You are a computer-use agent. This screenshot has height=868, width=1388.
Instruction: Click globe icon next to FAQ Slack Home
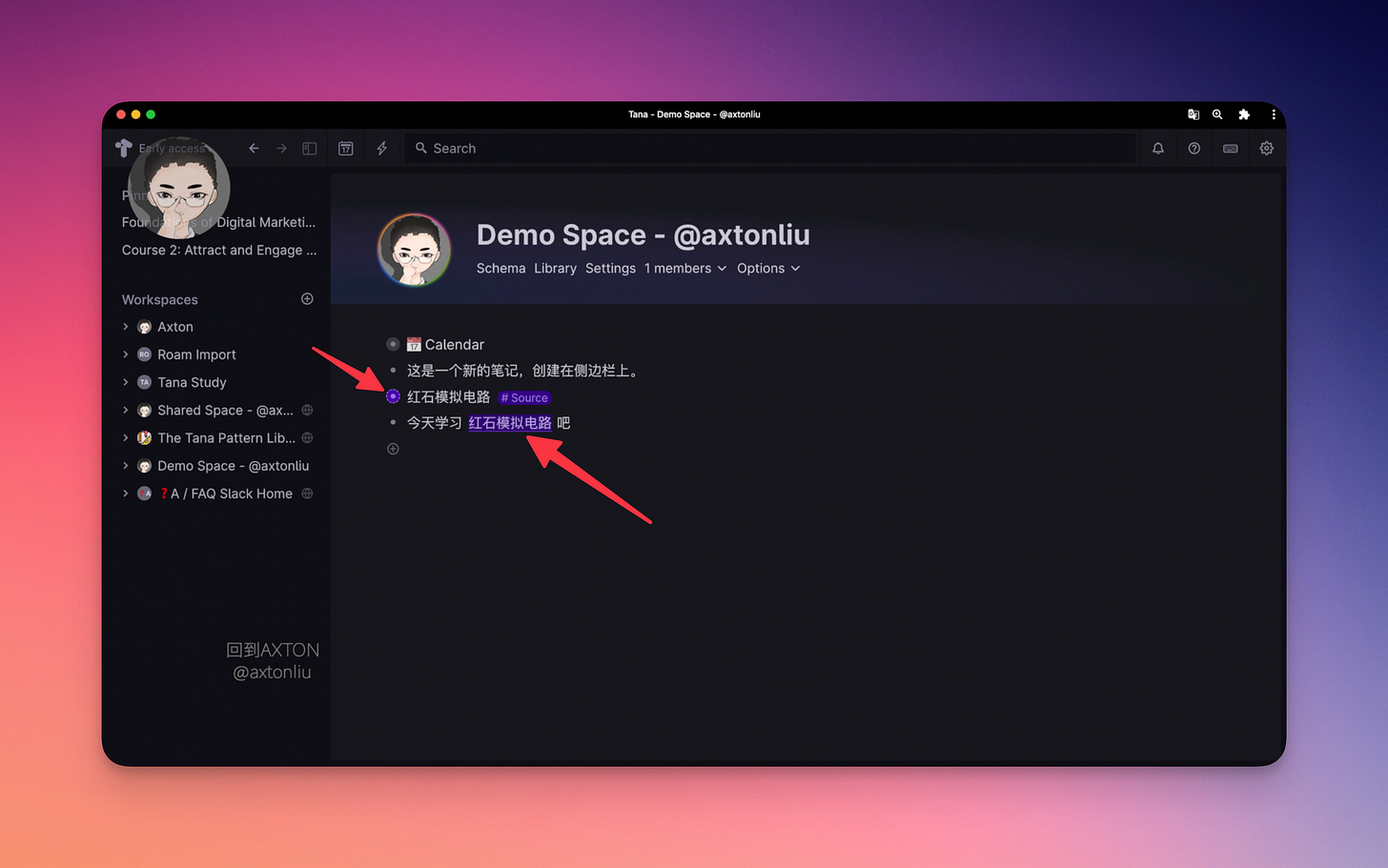coord(307,494)
